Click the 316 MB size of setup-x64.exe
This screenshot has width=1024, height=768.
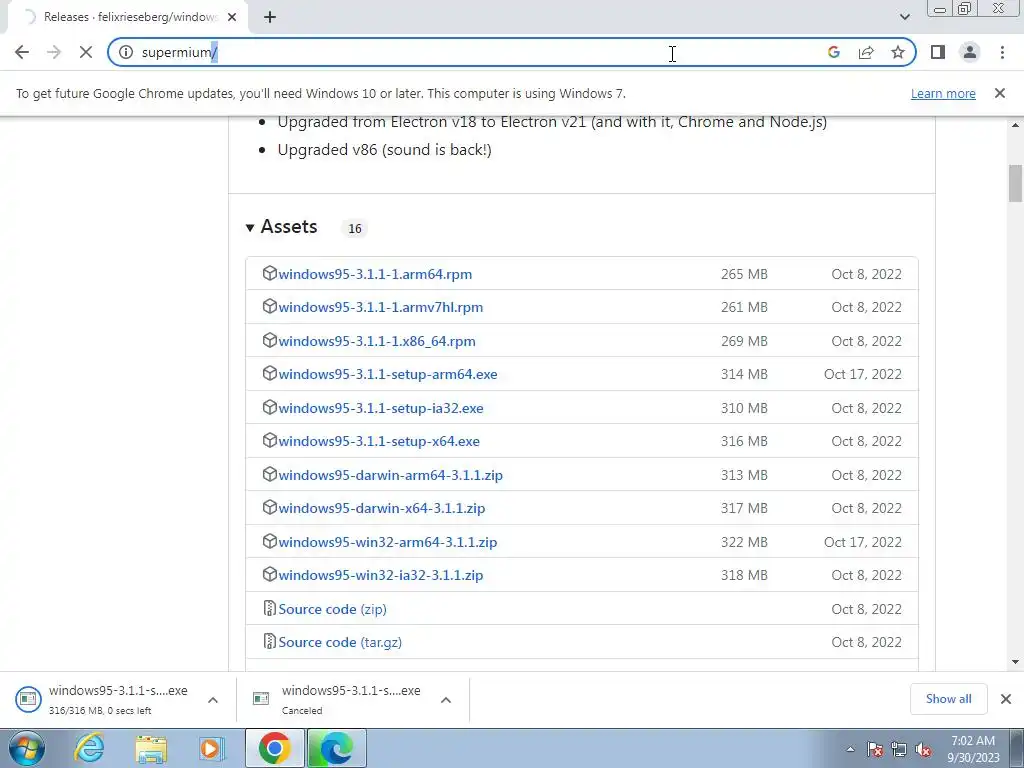(744, 442)
